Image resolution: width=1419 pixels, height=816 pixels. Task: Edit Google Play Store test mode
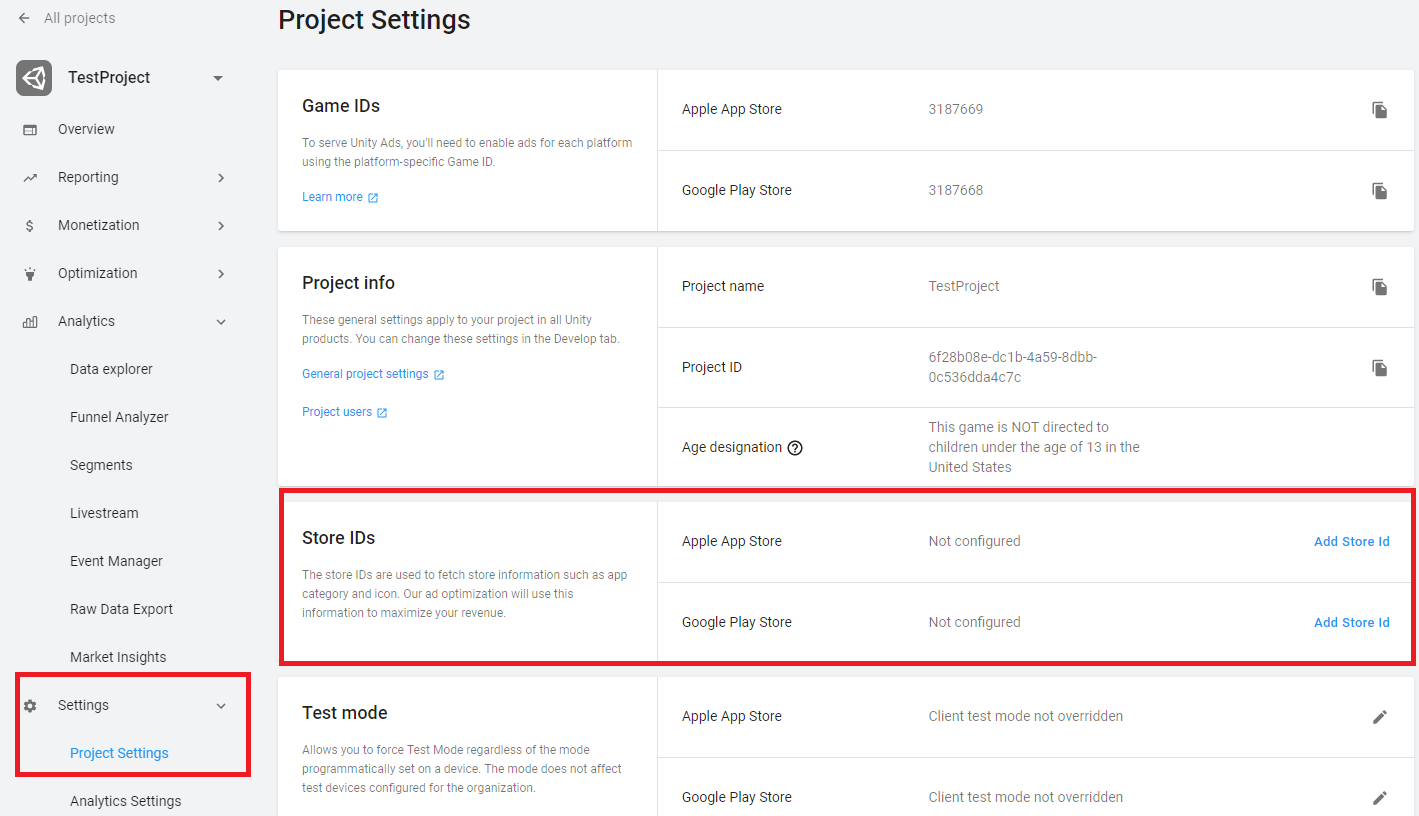coord(1380,798)
